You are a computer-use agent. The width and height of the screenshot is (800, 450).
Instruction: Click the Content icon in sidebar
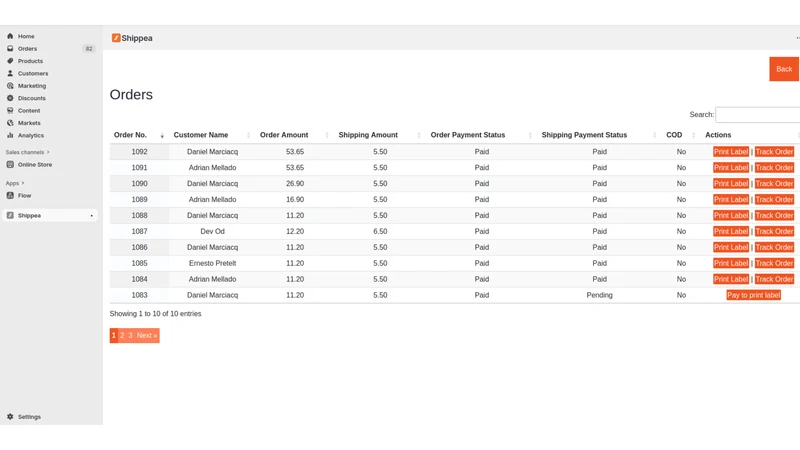pyautogui.click(x=10, y=110)
